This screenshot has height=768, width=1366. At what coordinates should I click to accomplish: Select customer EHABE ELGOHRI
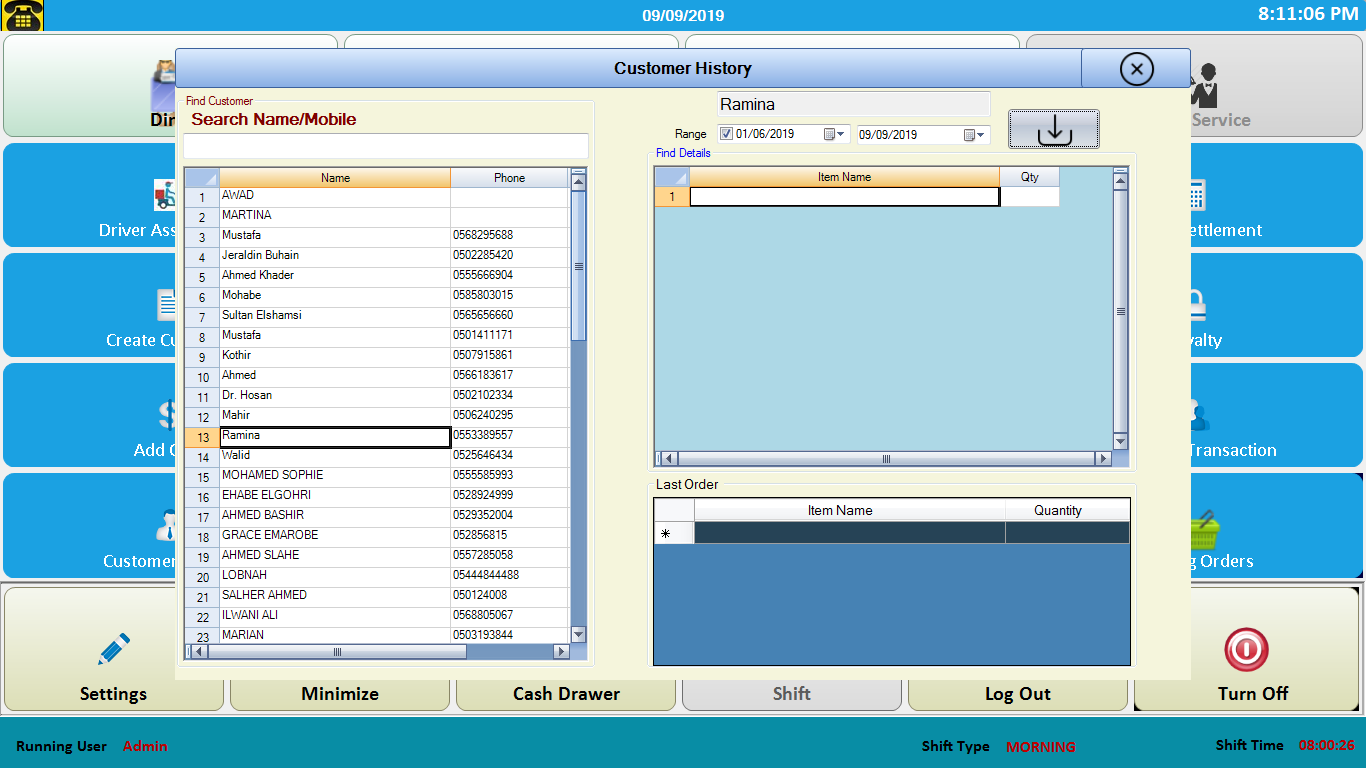click(x=335, y=497)
